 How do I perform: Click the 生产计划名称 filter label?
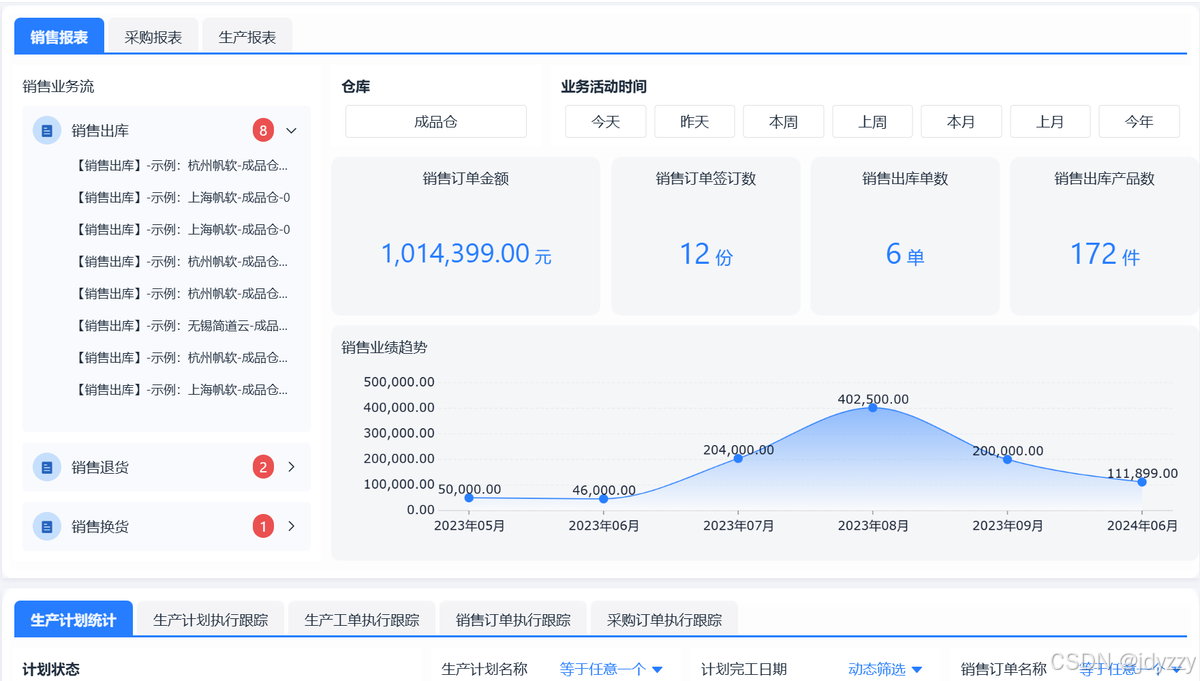[485, 669]
